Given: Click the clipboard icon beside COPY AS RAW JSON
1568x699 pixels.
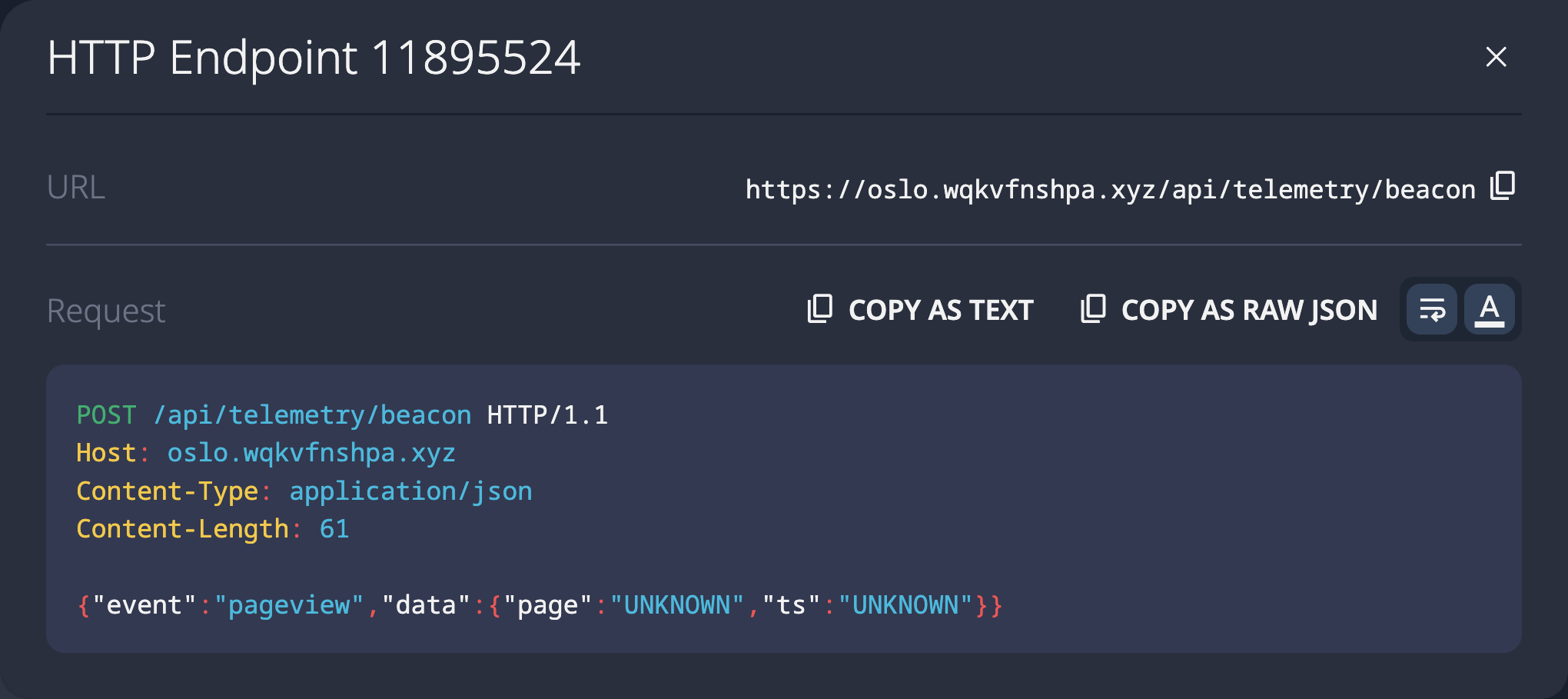Looking at the screenshot, I should coord(1093,309).
